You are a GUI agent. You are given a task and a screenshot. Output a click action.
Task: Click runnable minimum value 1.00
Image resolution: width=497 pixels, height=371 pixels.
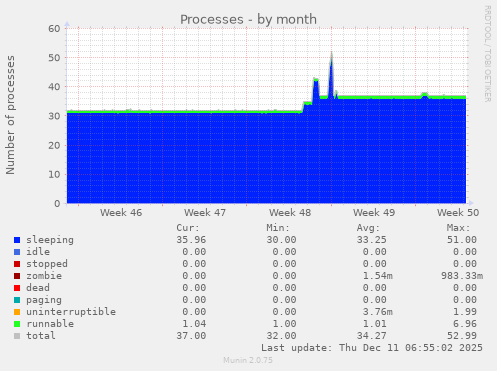(284, 324)
